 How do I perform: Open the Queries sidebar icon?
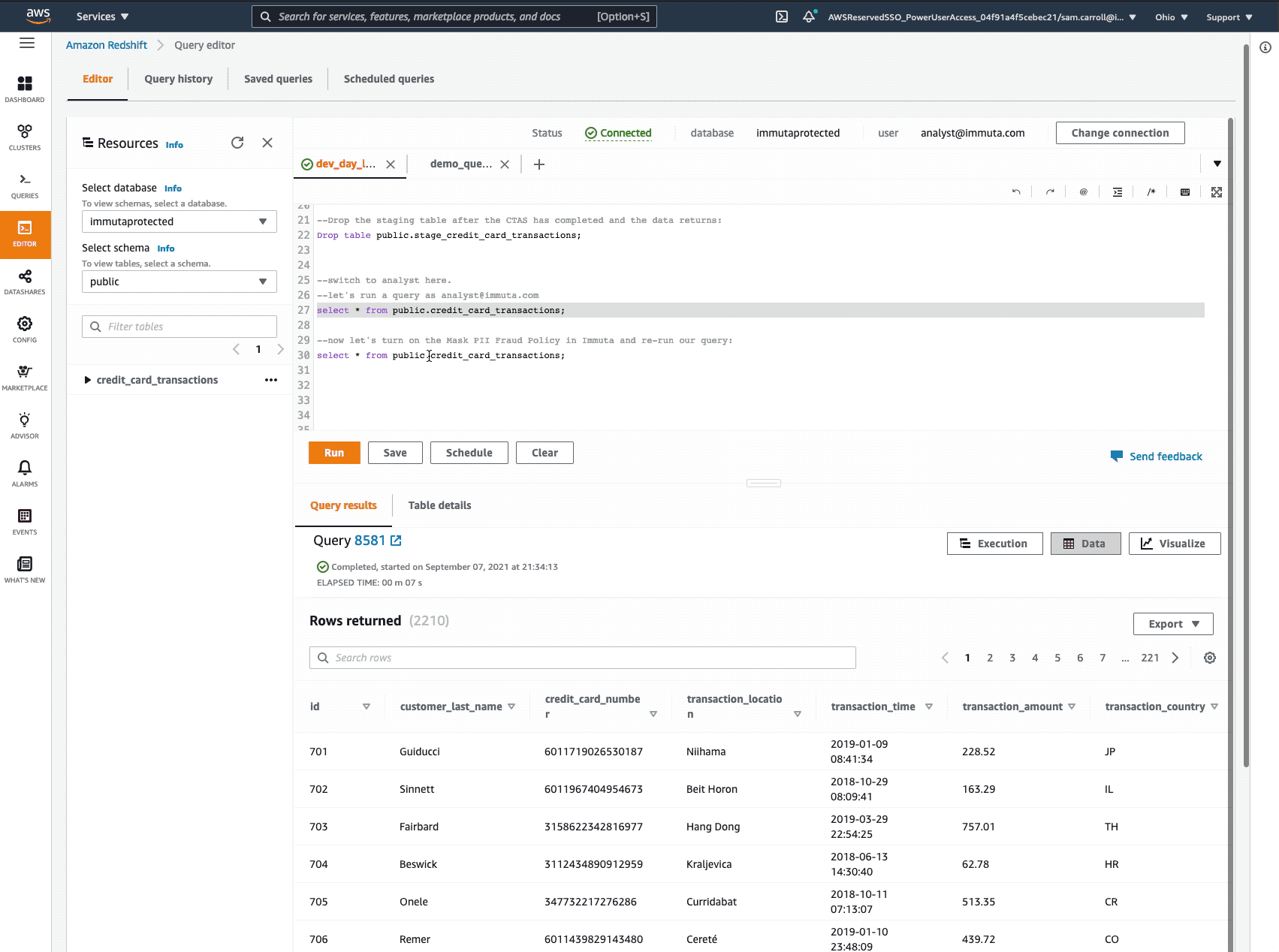pos(25,185)
